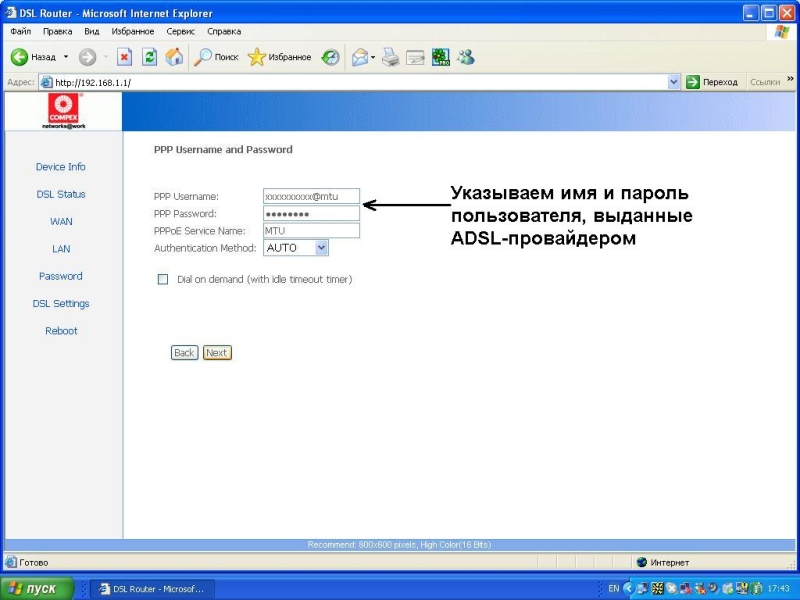Click the PPP Username input field
800x600 pixels.
pos(311,197)
